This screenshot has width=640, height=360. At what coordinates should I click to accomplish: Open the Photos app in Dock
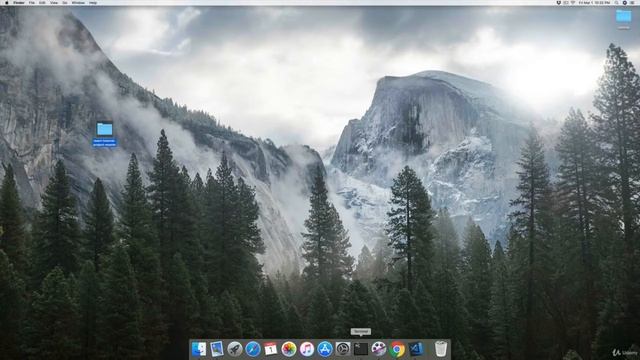pyautogui.click(x=289, y=349)
